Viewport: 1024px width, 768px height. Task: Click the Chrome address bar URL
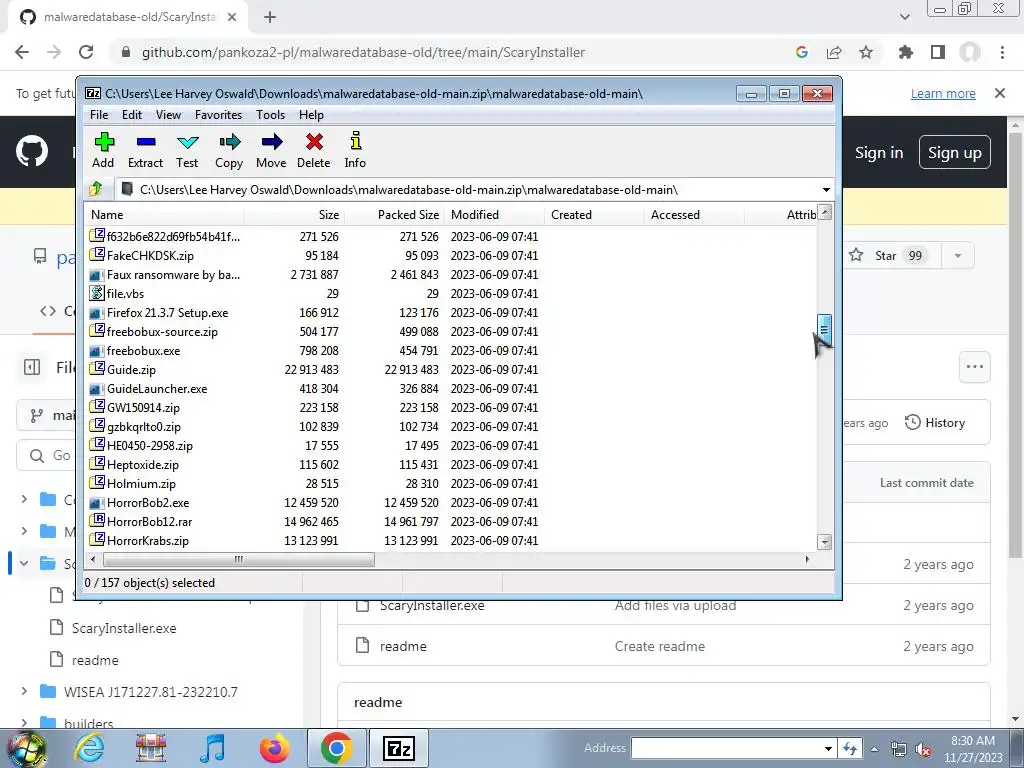tap(363, 52)
